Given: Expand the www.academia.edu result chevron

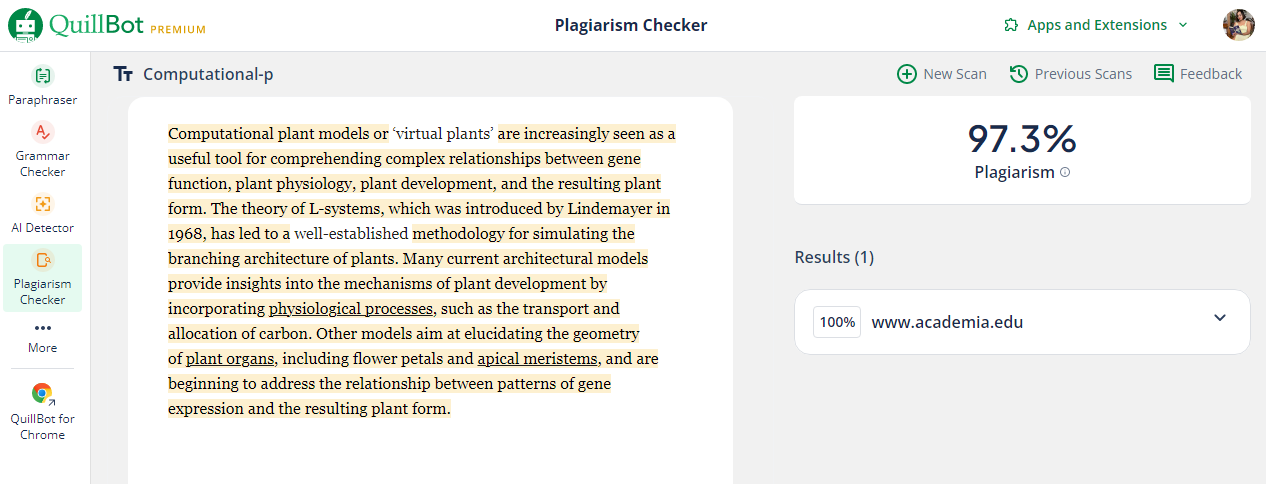Looking at the screenshot, I should click(1219, 318).
